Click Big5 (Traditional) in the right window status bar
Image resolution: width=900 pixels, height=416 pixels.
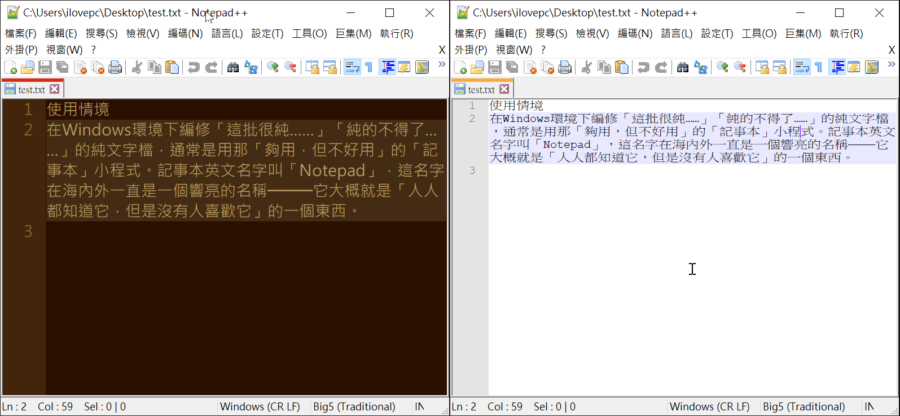click(x=804, y=407)
